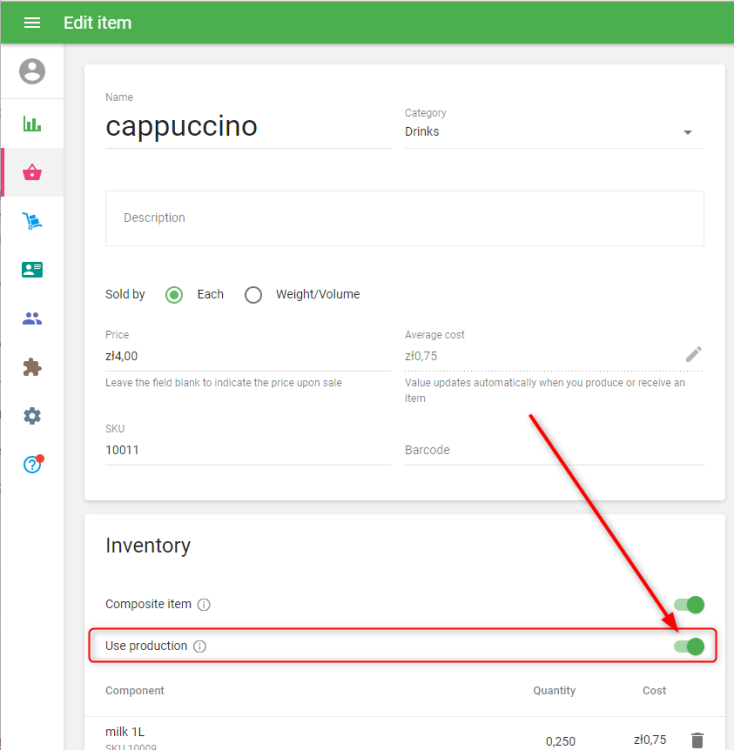Toggle the Composite item switch
This screenshot has height=750, width=734.
[x=689, y=604]
